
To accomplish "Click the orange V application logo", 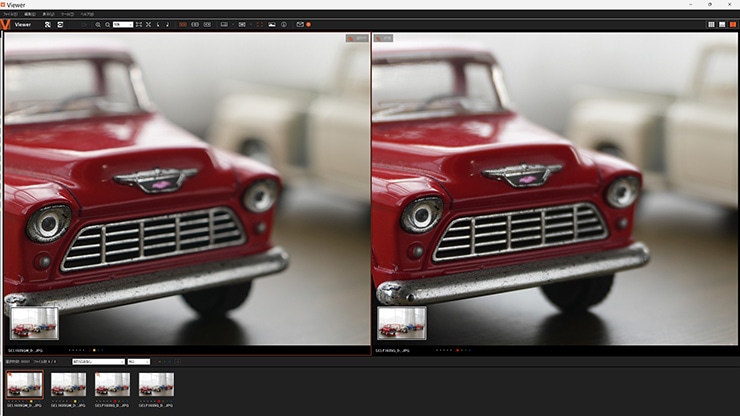I will pyautogui.click(x=5, y=25).
